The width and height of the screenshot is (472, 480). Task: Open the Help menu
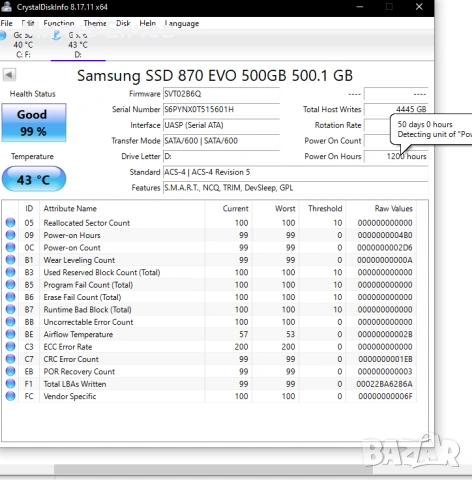coord(148,23)
